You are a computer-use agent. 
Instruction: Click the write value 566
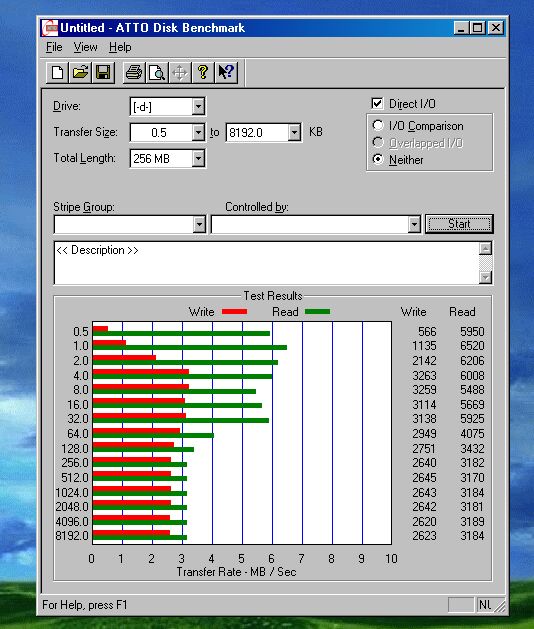click(427, 332)
